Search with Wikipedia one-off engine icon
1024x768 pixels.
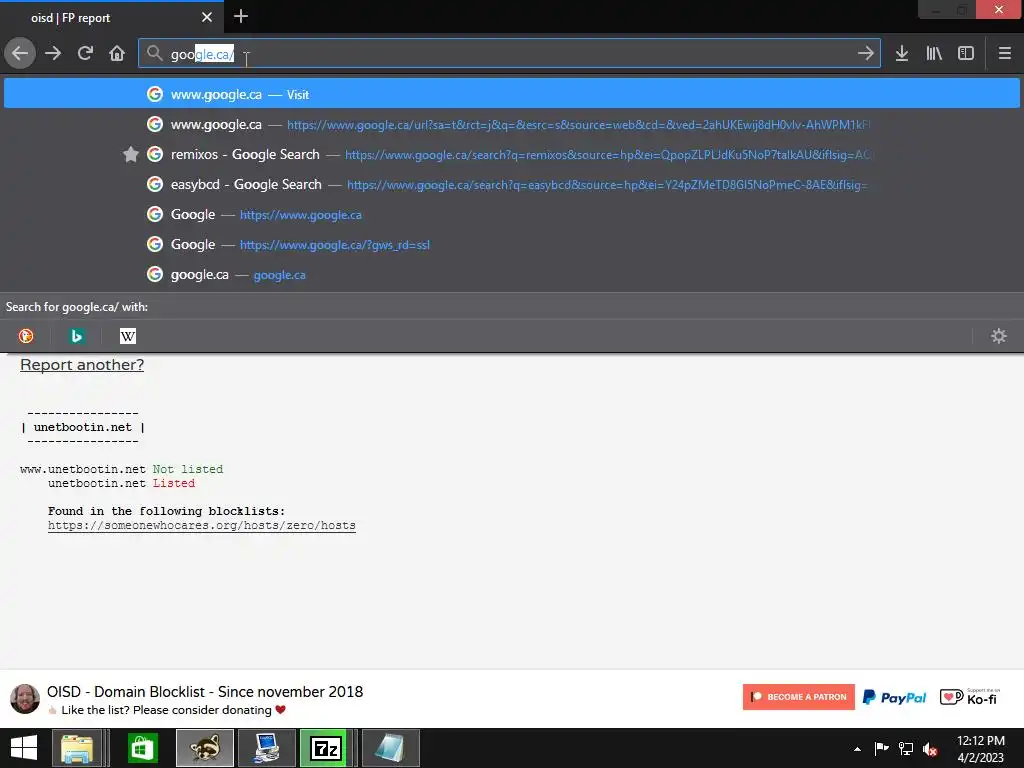pyautogui.click(x=128, y=336)
